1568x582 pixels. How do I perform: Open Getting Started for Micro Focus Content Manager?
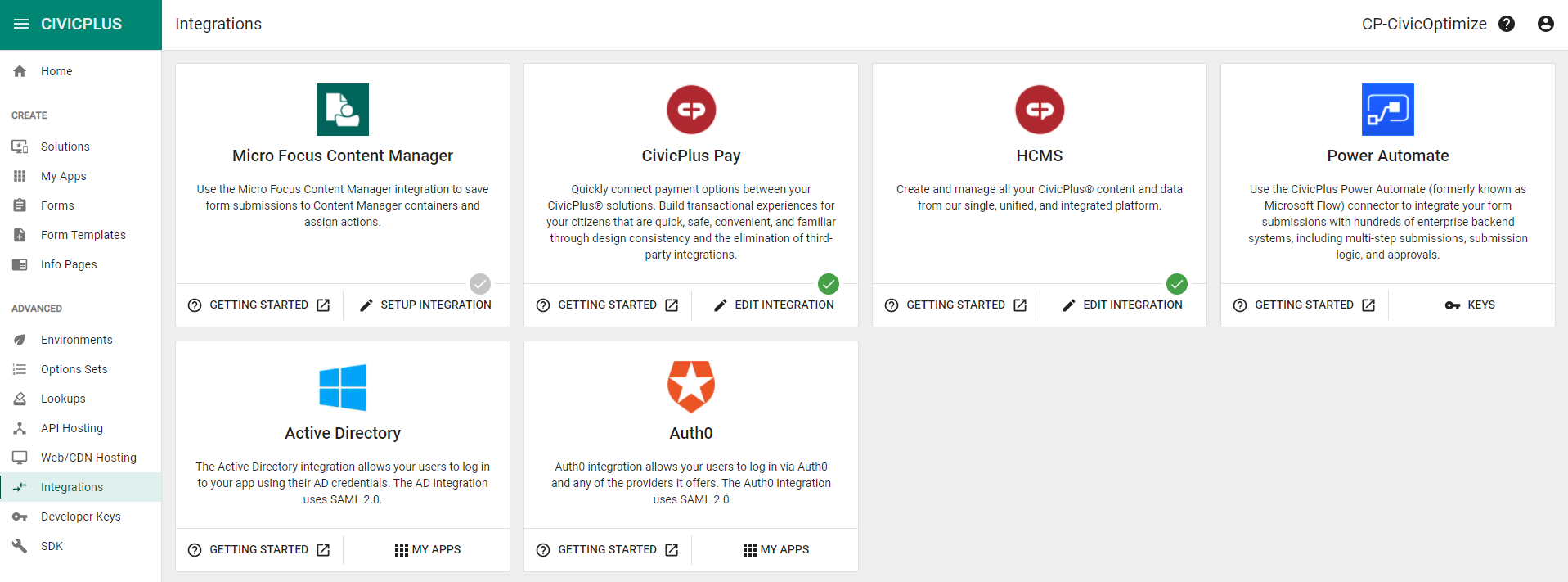(259, 305)
